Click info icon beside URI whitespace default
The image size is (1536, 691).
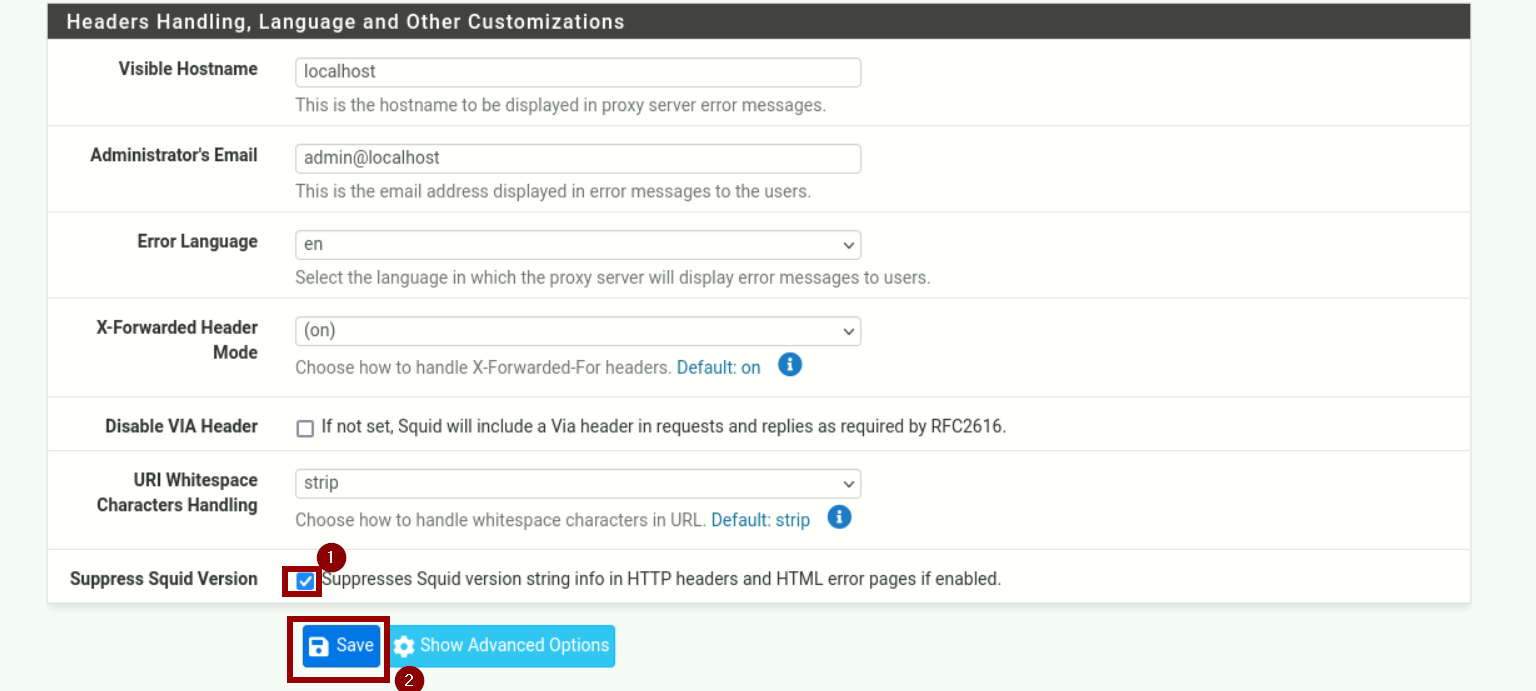point(839,517)
